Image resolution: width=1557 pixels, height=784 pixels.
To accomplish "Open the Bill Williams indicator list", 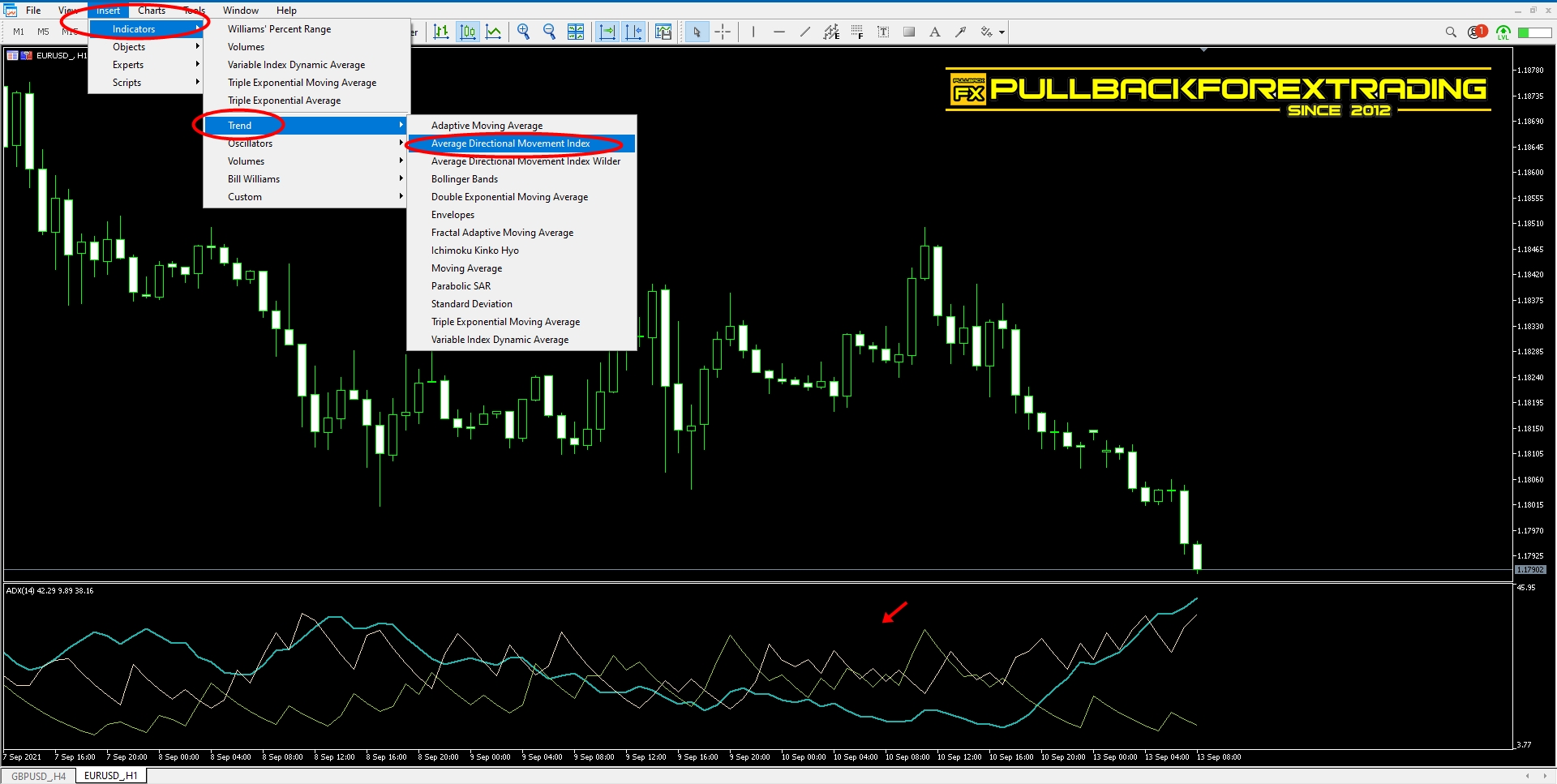I will [x=253, y=178].
